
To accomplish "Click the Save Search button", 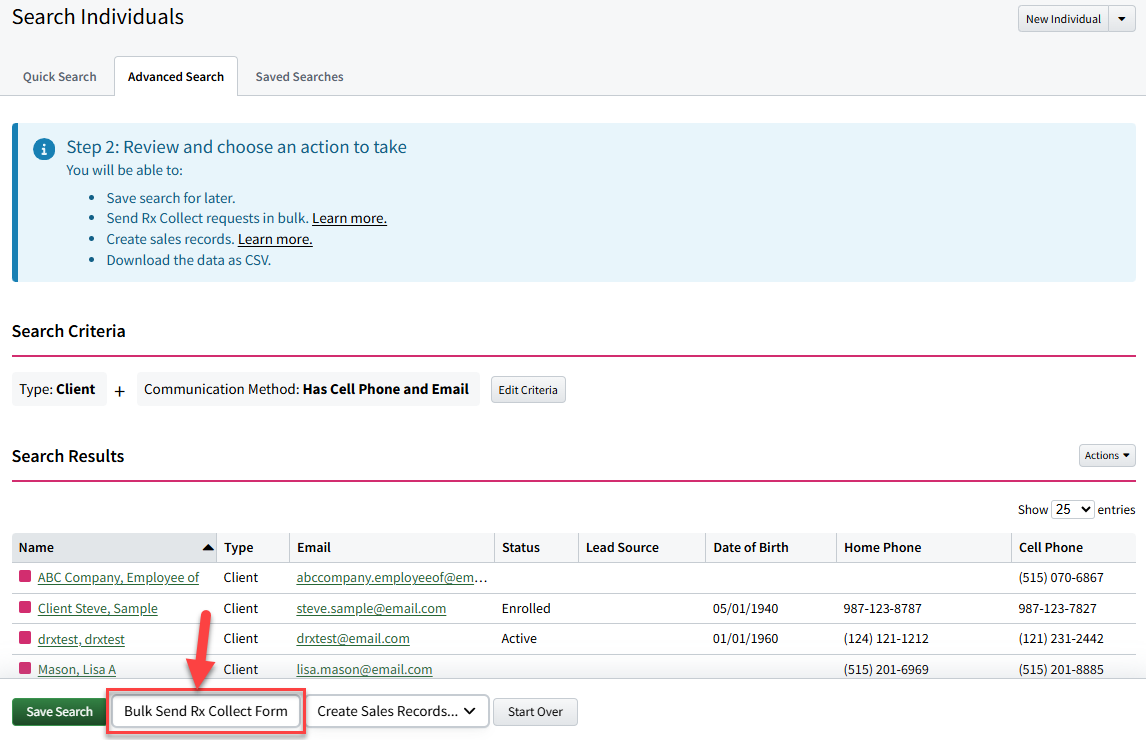I will [x=58, y=712].
